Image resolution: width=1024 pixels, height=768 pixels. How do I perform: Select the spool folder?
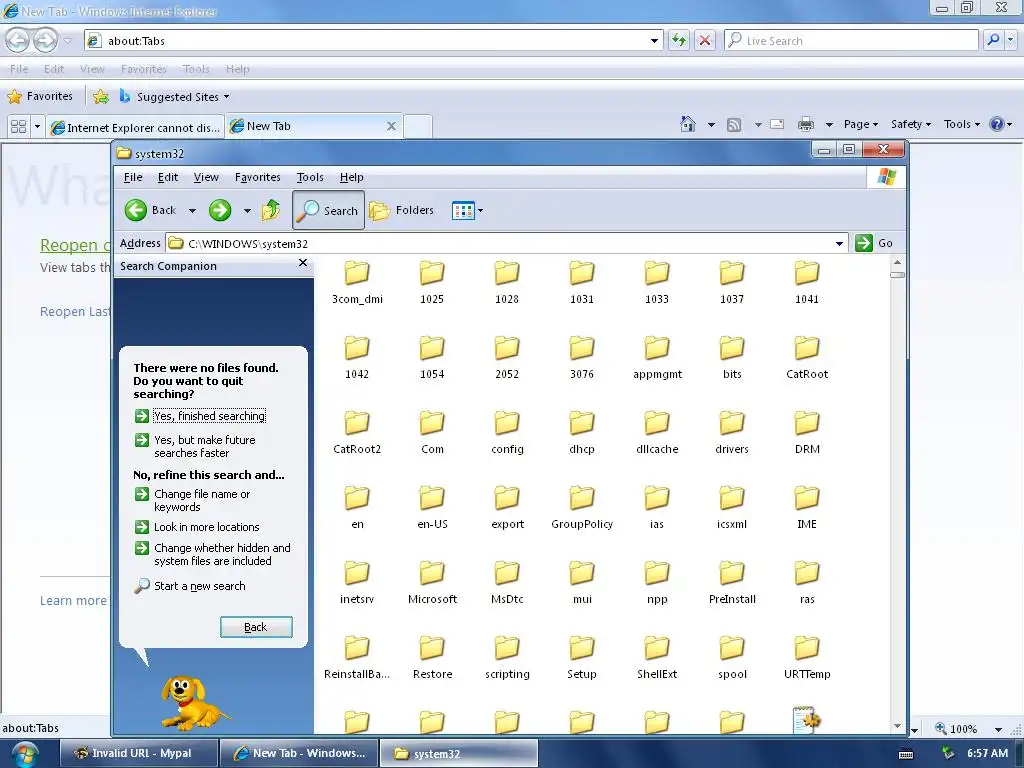[732, 657]
